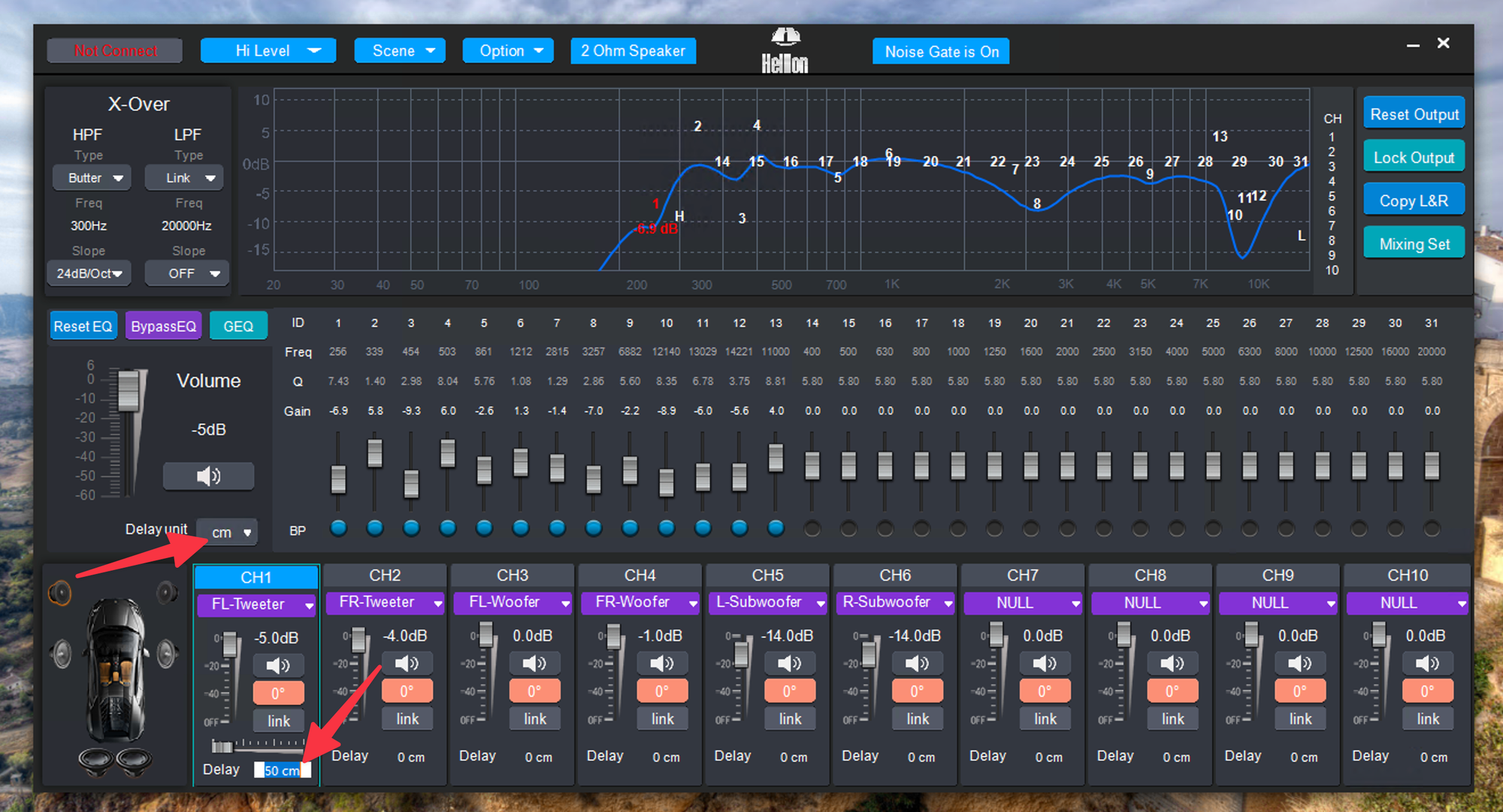Image resolution: width=1503 pixels, height=812 pixels.
Task: Click the Reset EQ button
Action: (x=83, y=326)
